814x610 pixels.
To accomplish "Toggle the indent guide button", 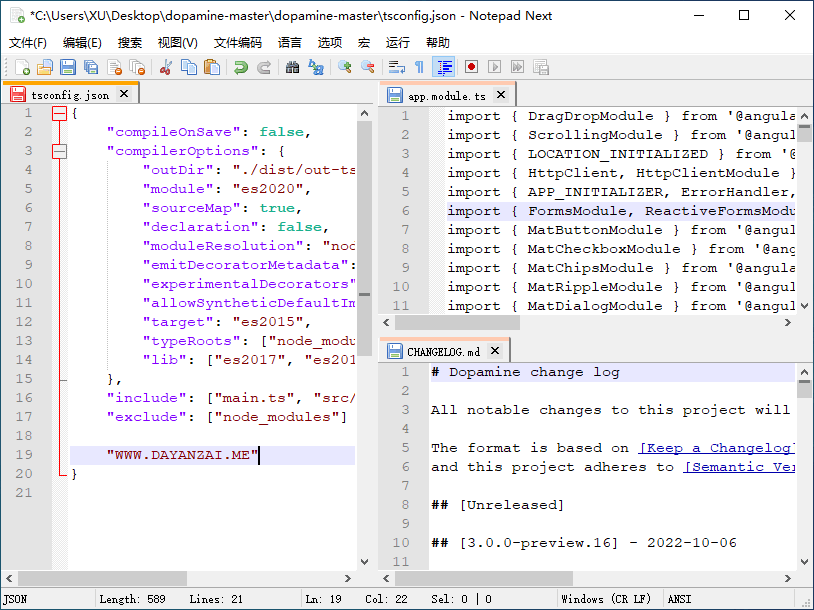I will pos(444,67).
